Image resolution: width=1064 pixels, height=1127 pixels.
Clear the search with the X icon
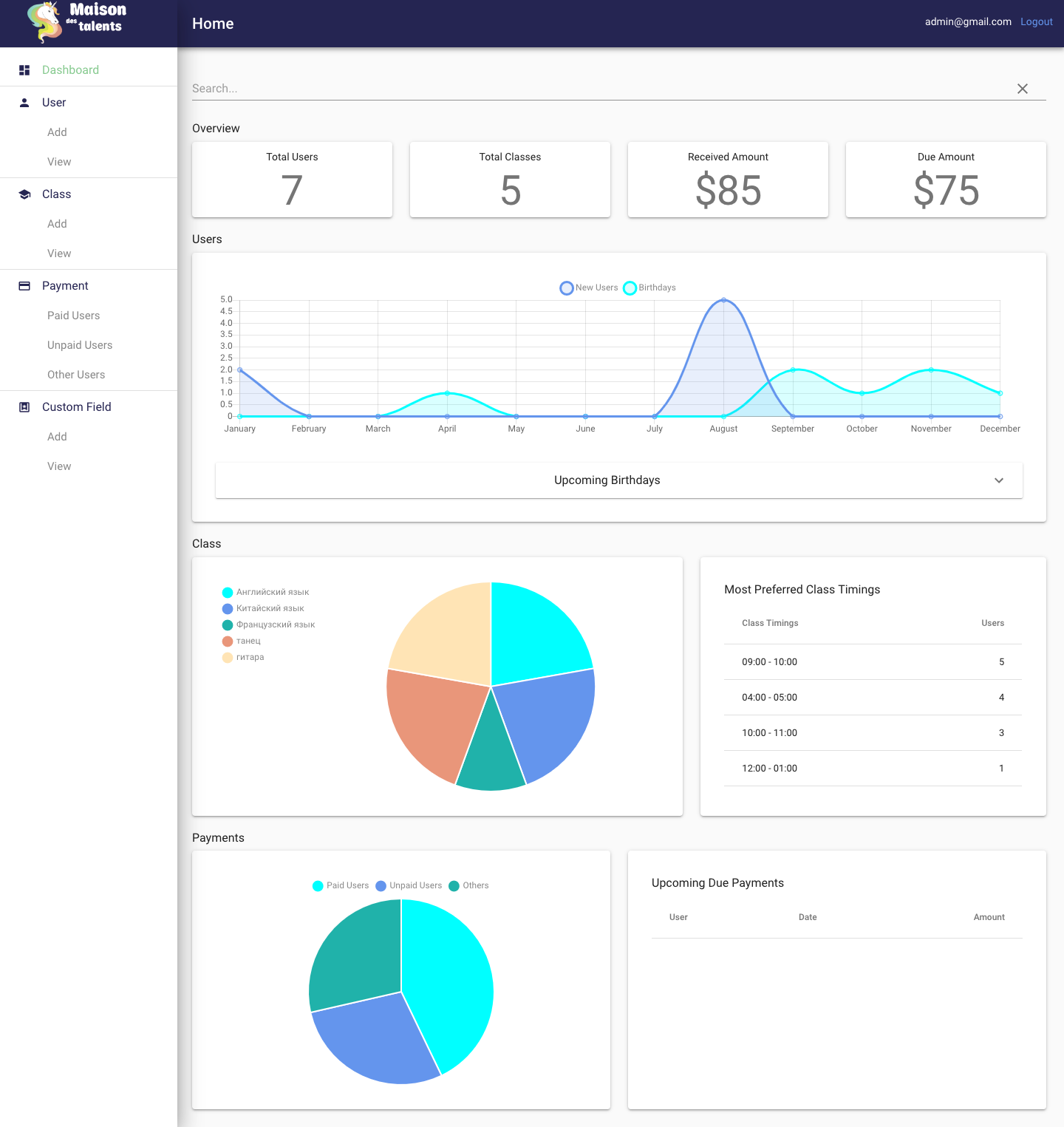pyautogui.click(x=1023, y=89)
